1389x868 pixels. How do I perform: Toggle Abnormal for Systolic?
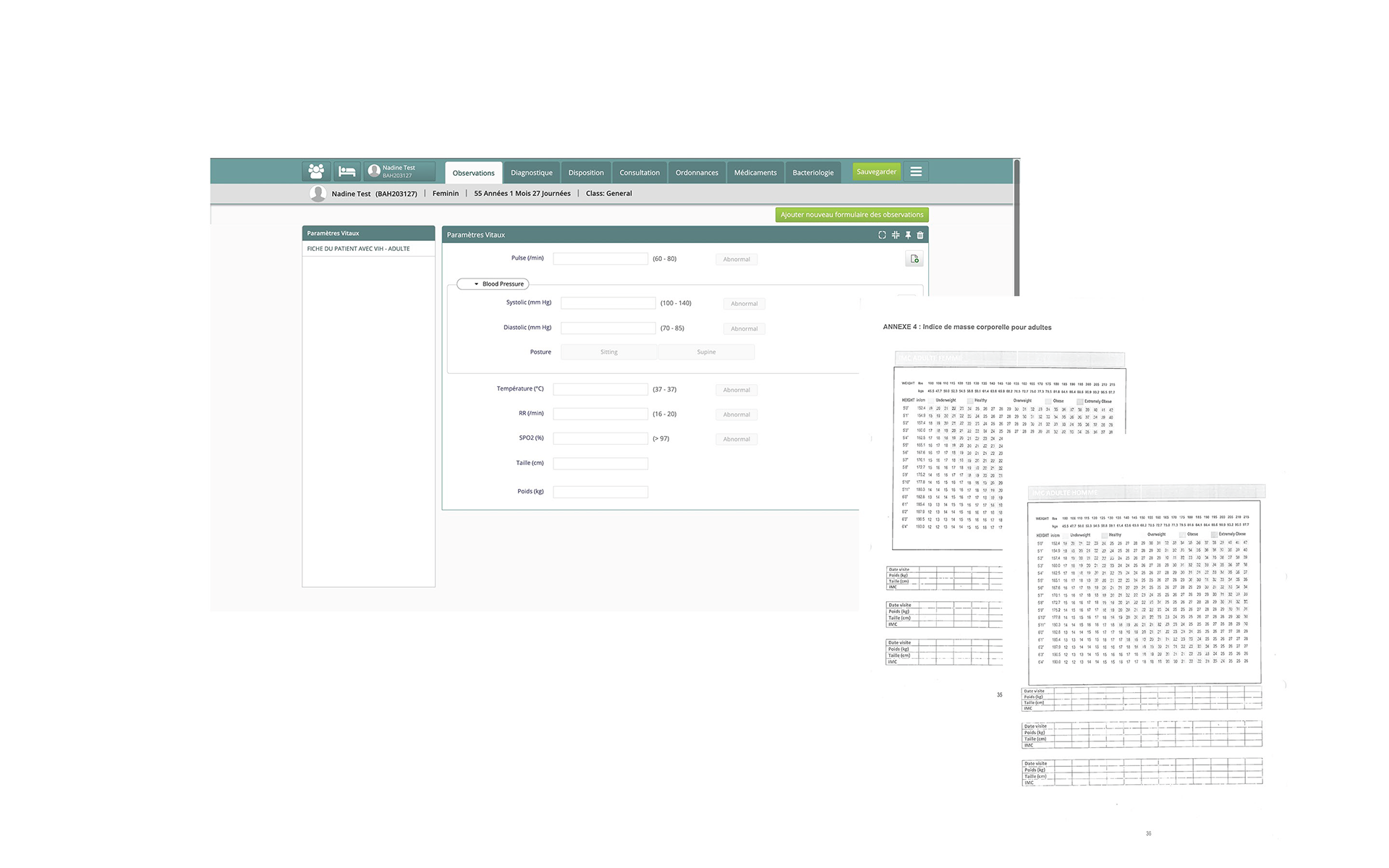pos(744,304)
